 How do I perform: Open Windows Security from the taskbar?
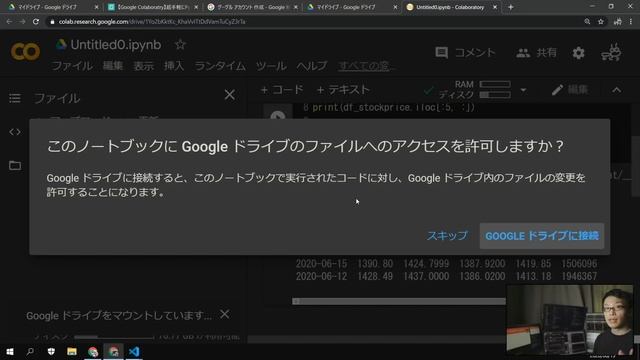coord(51,351)
